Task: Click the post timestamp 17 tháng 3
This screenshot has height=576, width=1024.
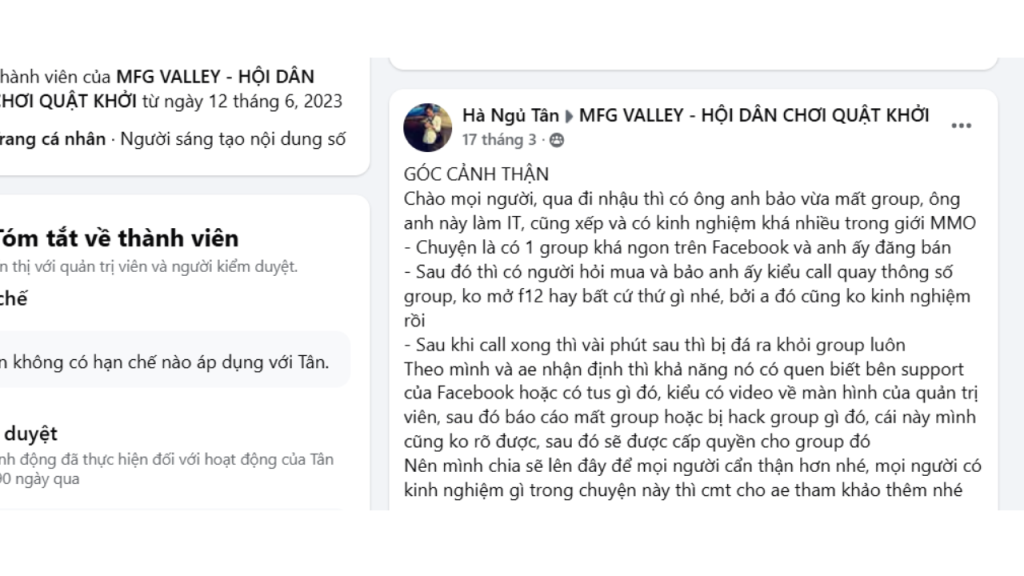Action: pyautogui.click(x=499, y=140)
